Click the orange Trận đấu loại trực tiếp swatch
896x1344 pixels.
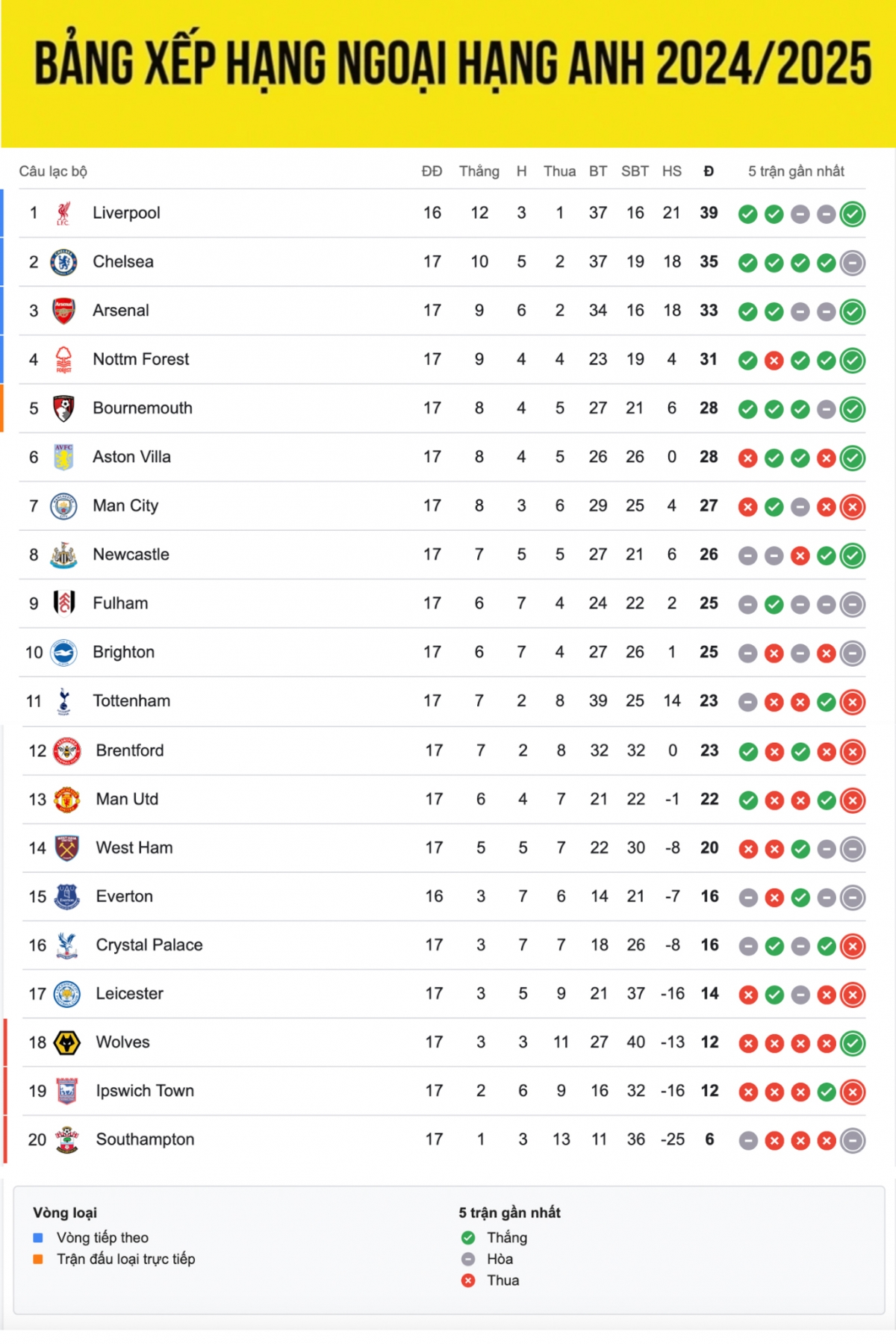[x=38, y=1259]
